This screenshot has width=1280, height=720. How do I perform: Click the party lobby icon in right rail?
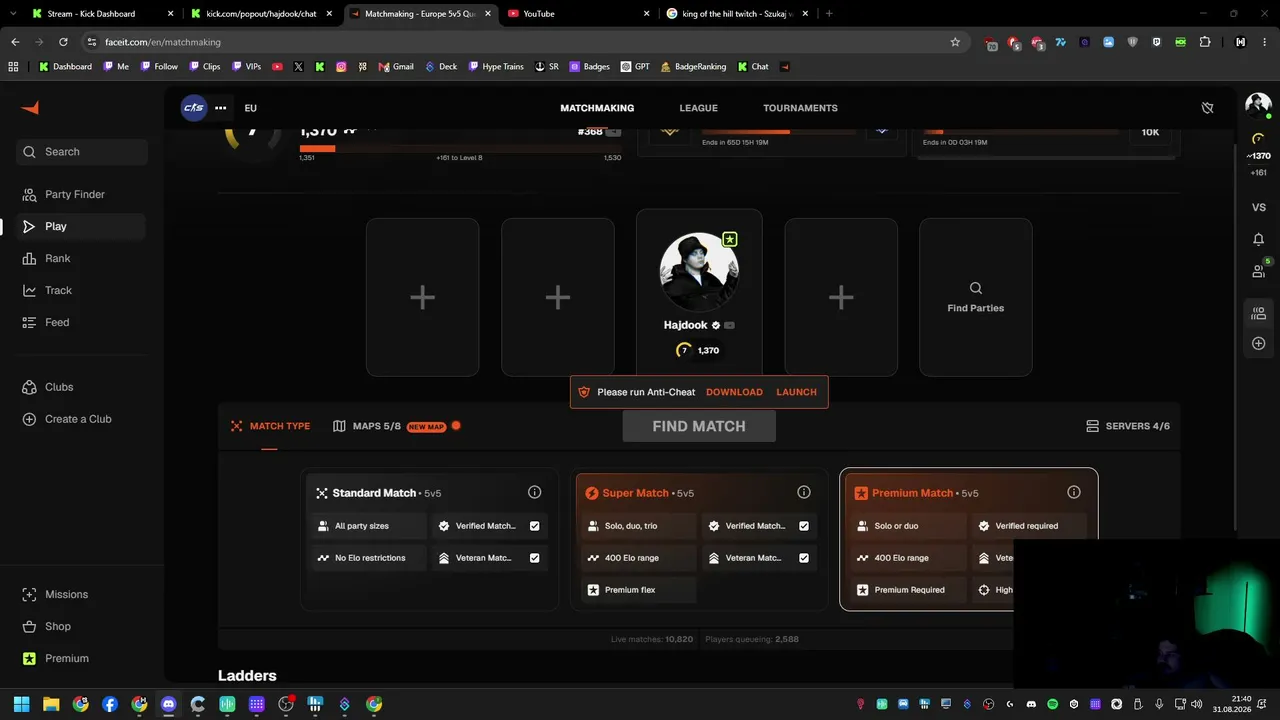pyautogui.click(x=1258, y=313)
